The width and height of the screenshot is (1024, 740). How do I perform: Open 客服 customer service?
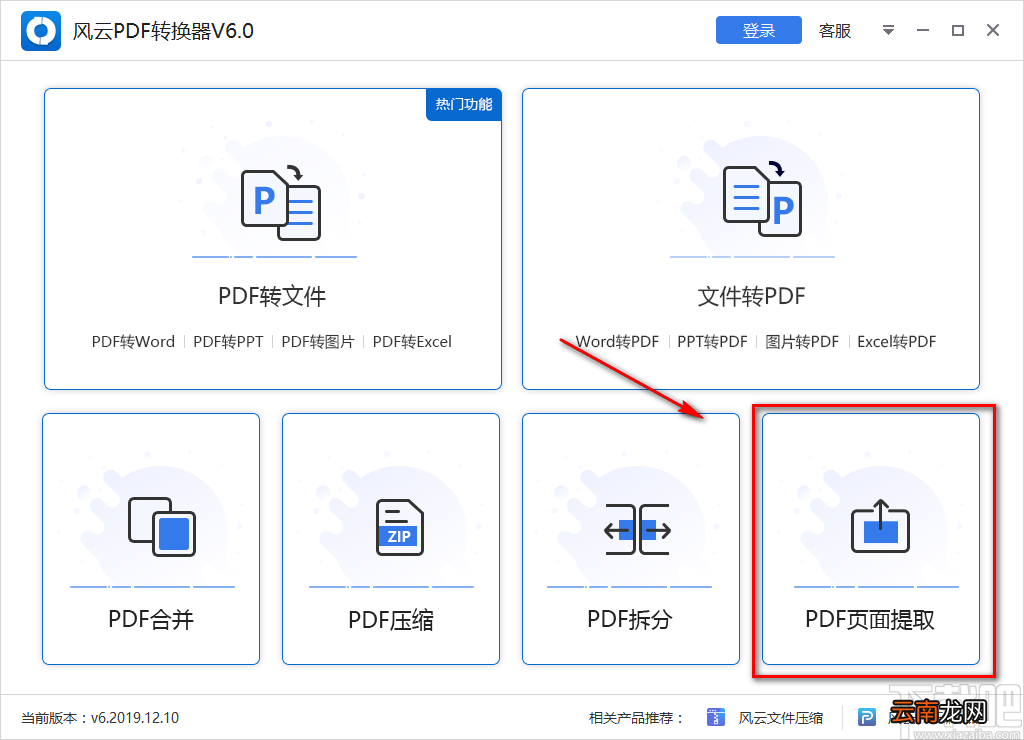pyautogui.click(x=835, y=31)
